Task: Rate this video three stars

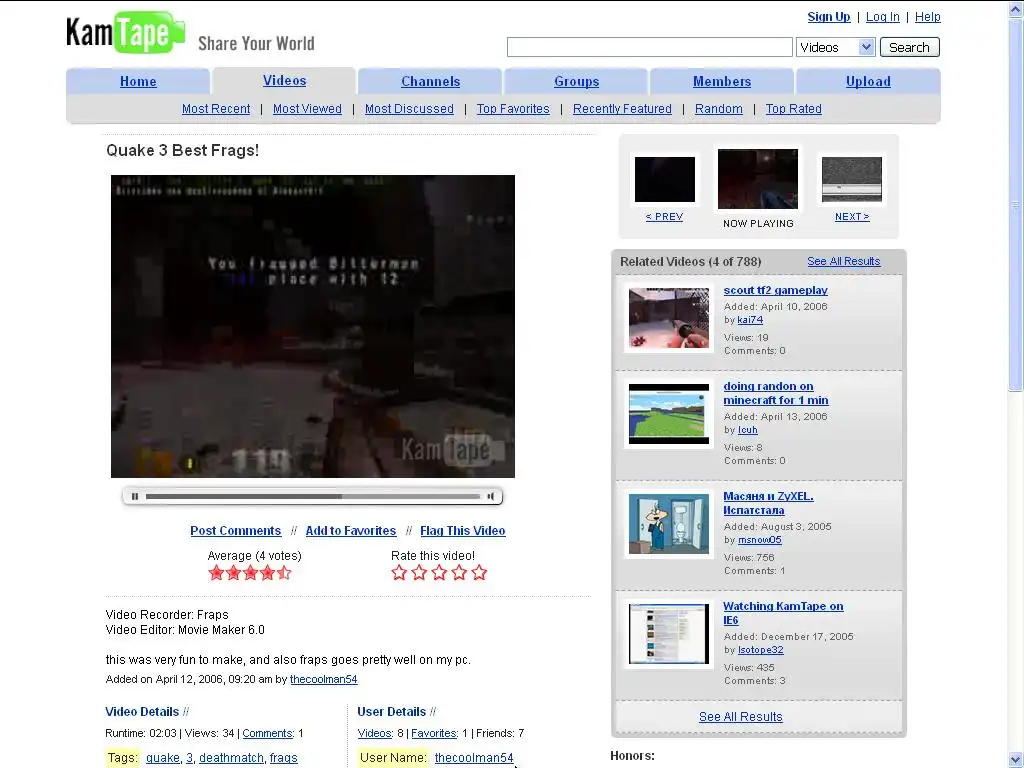Action: click(440, 573)
